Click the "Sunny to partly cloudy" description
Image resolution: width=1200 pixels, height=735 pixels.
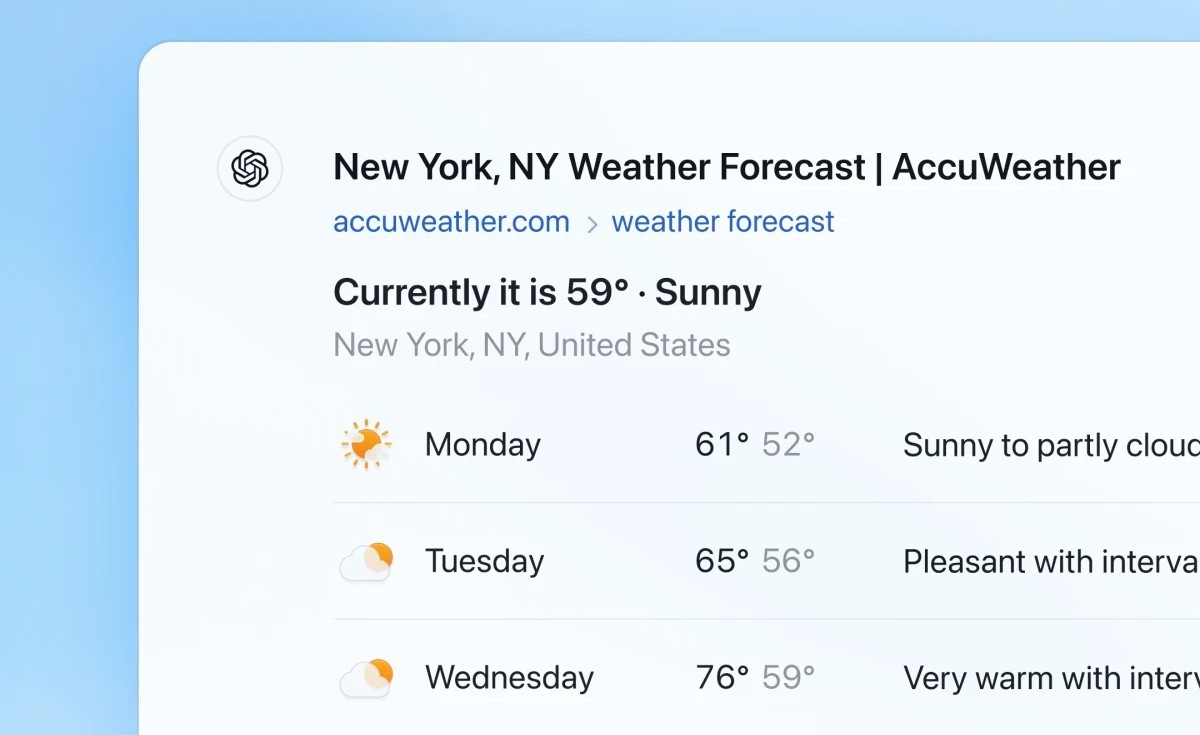pyautogui.click(x=1050, y=445)
